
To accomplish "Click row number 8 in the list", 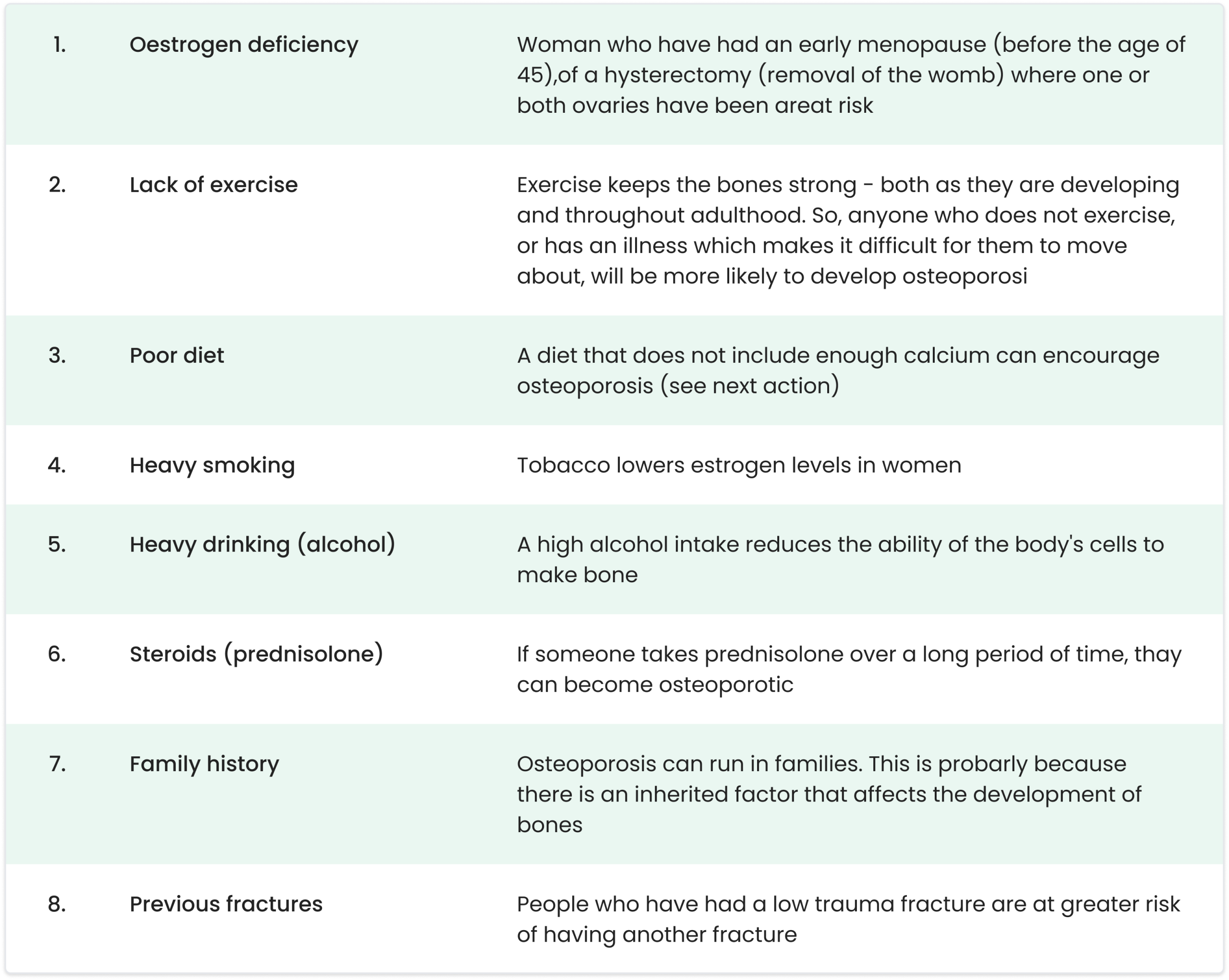I will coord(57,904).
